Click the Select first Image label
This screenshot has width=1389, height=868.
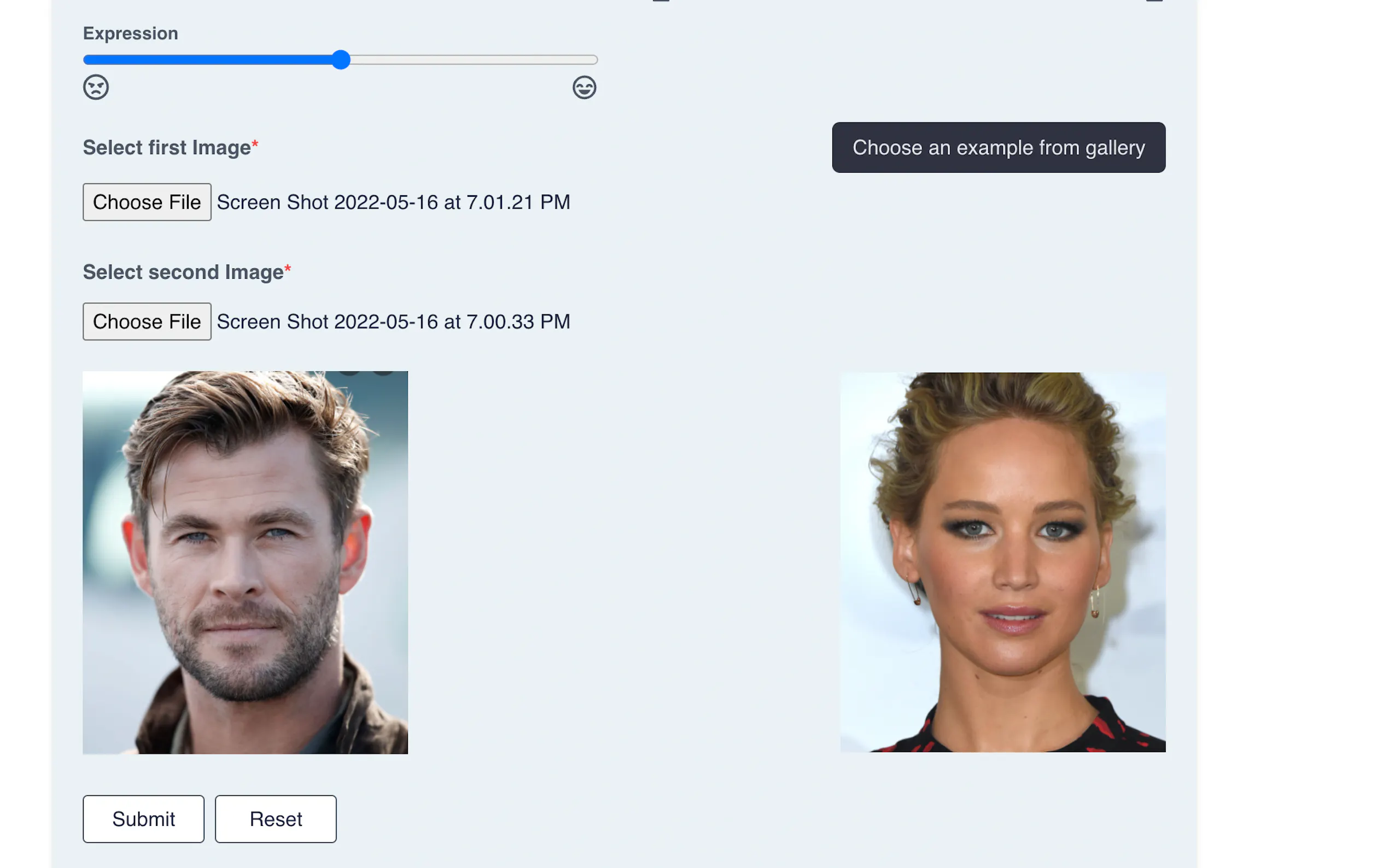[167, 148]
